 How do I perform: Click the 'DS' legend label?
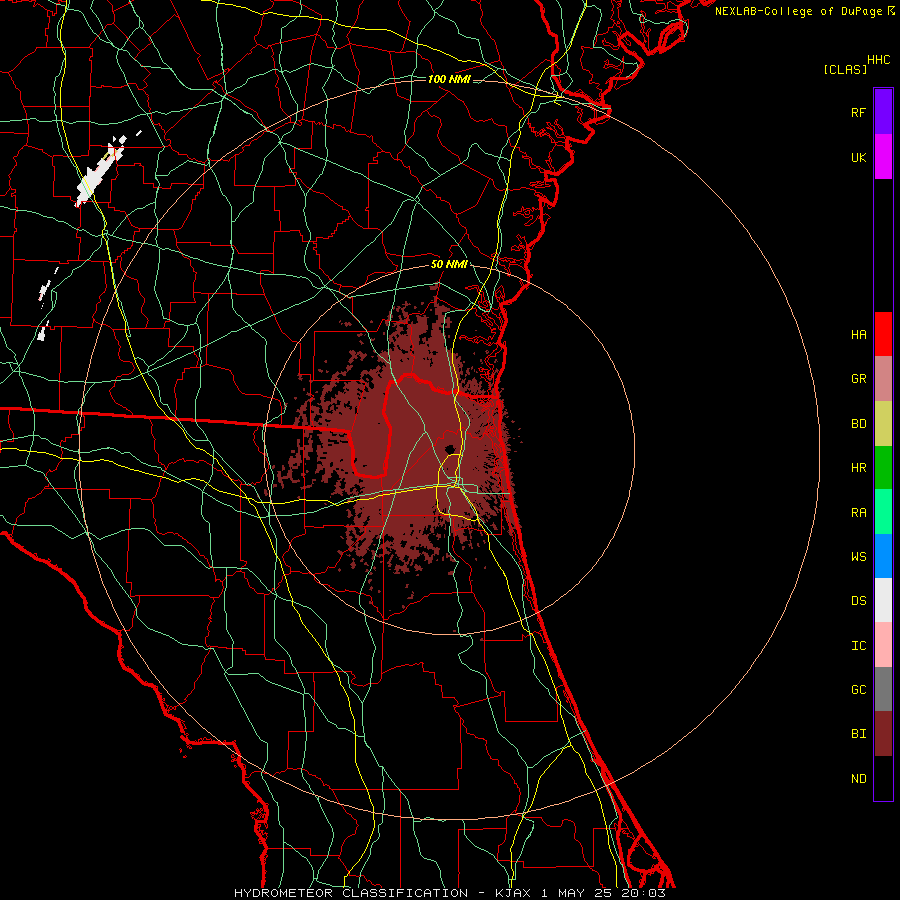858,601
